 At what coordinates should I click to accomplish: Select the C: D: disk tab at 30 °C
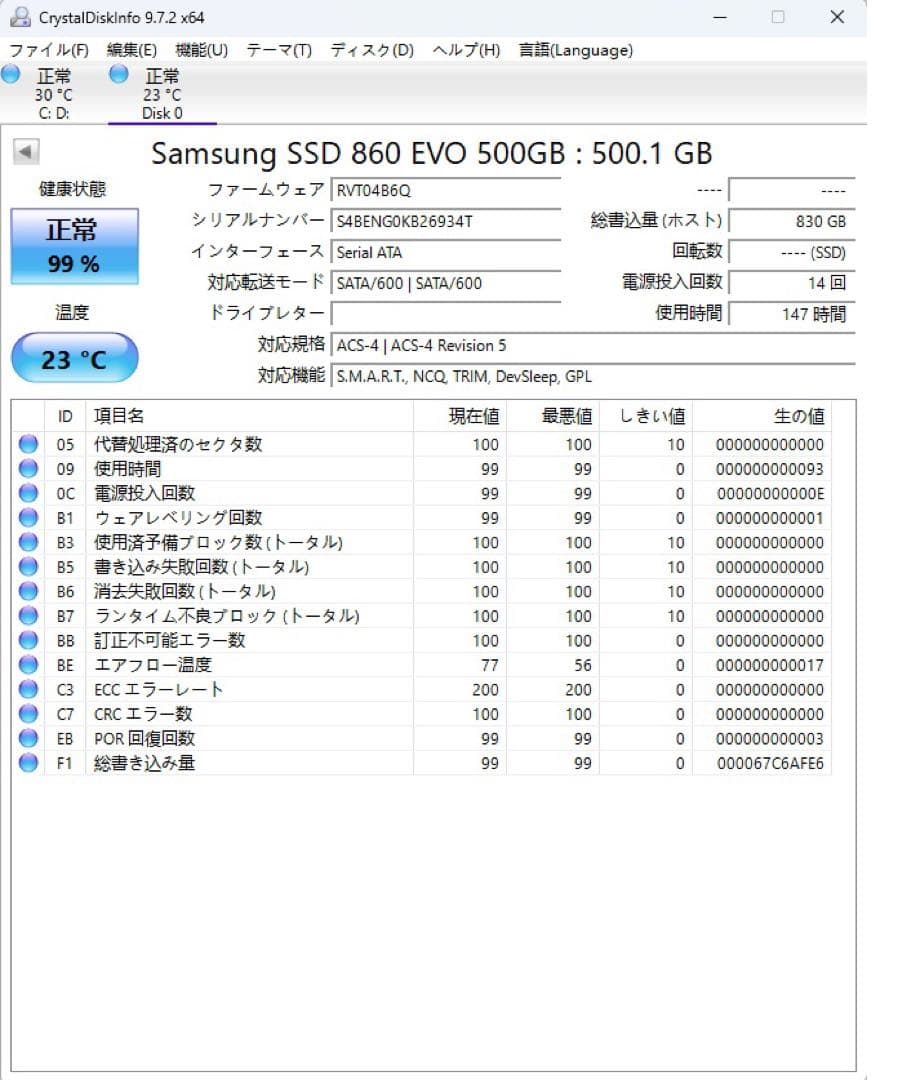(54, 94)
